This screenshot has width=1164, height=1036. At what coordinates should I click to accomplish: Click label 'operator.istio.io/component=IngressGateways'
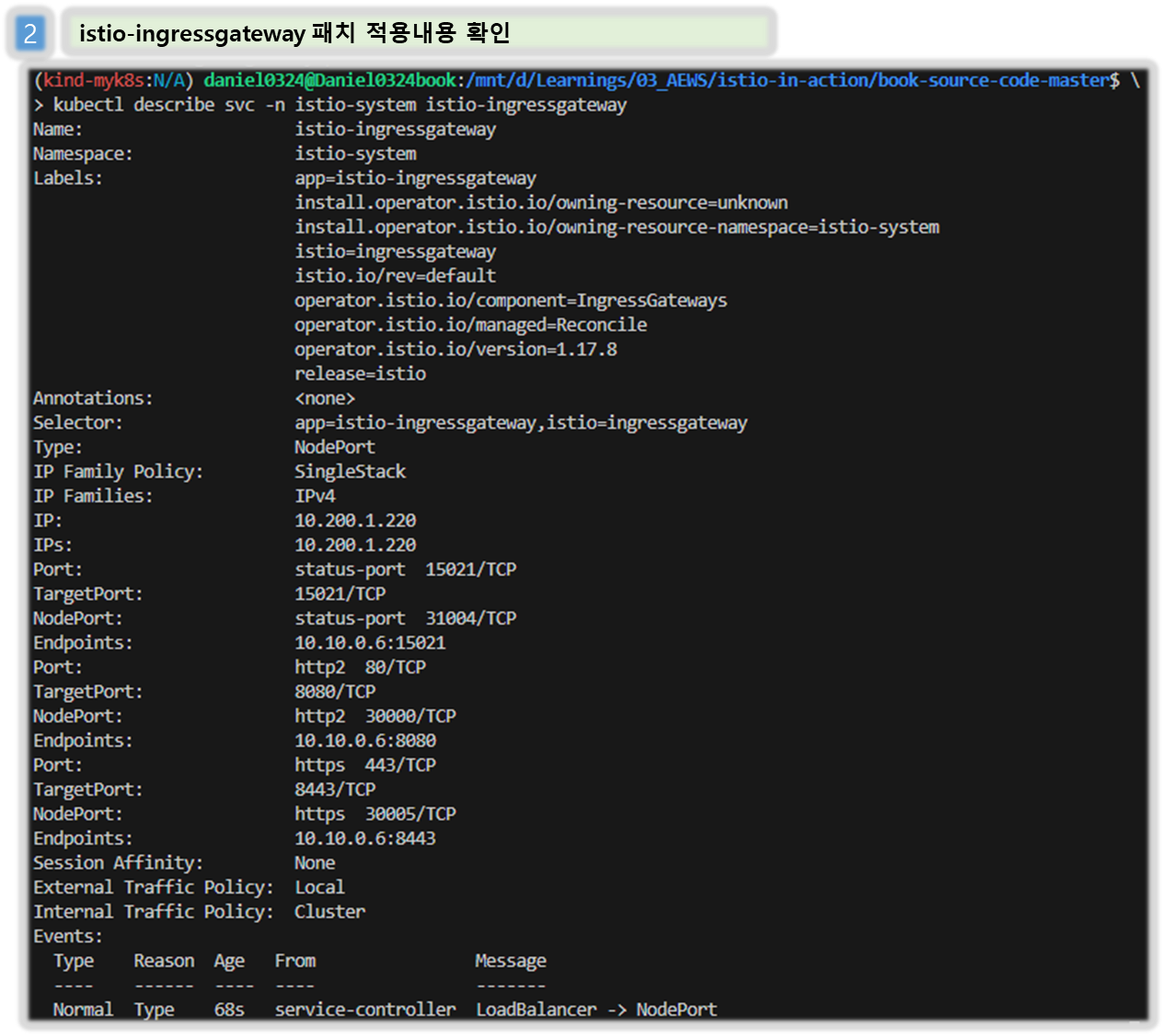pyautogui.click(x=511, y=300)
